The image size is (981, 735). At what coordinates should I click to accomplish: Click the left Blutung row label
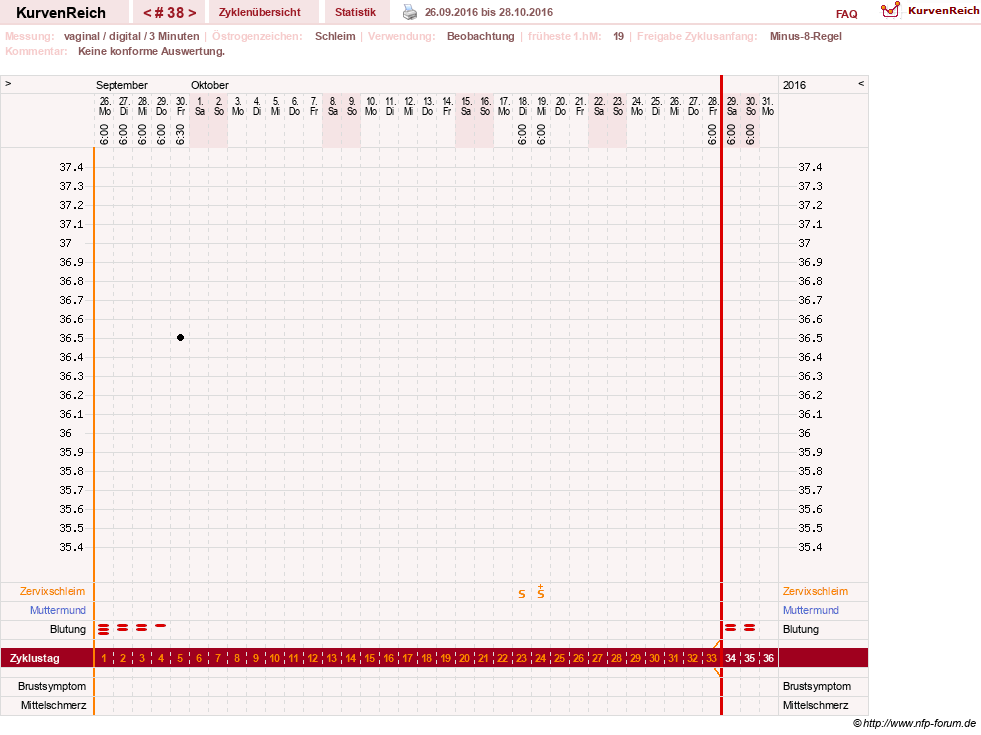68,629
